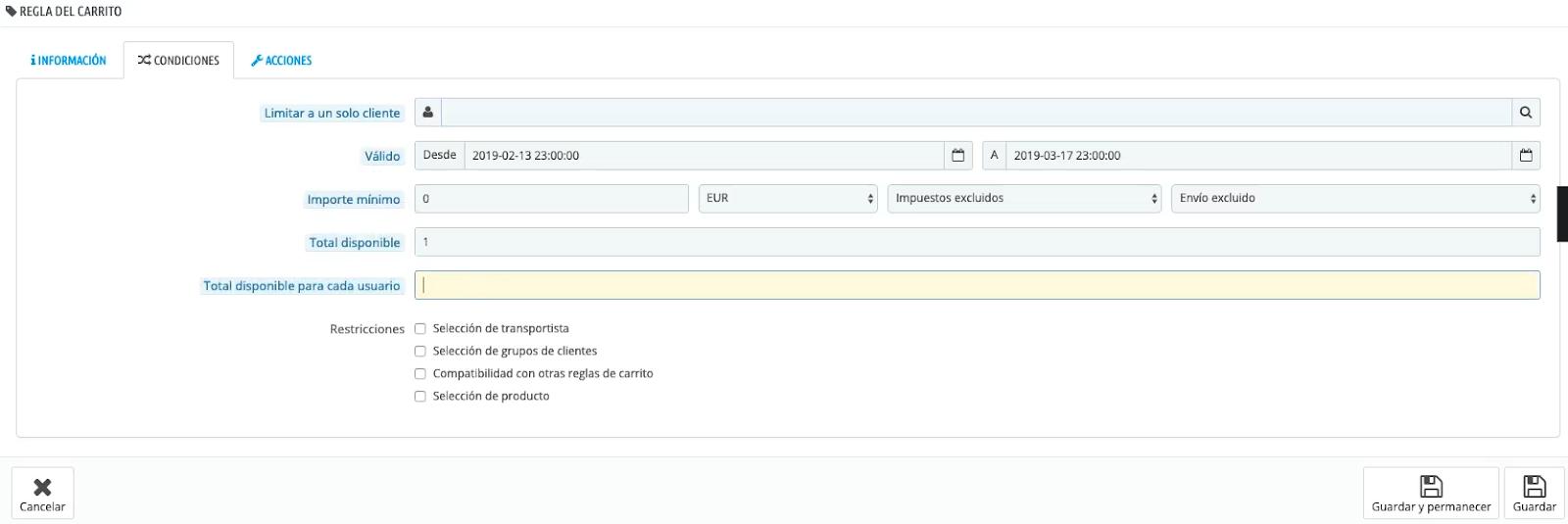
Task: Expand the Impuestos excluidos dropdown
Action: [1024, 199]
